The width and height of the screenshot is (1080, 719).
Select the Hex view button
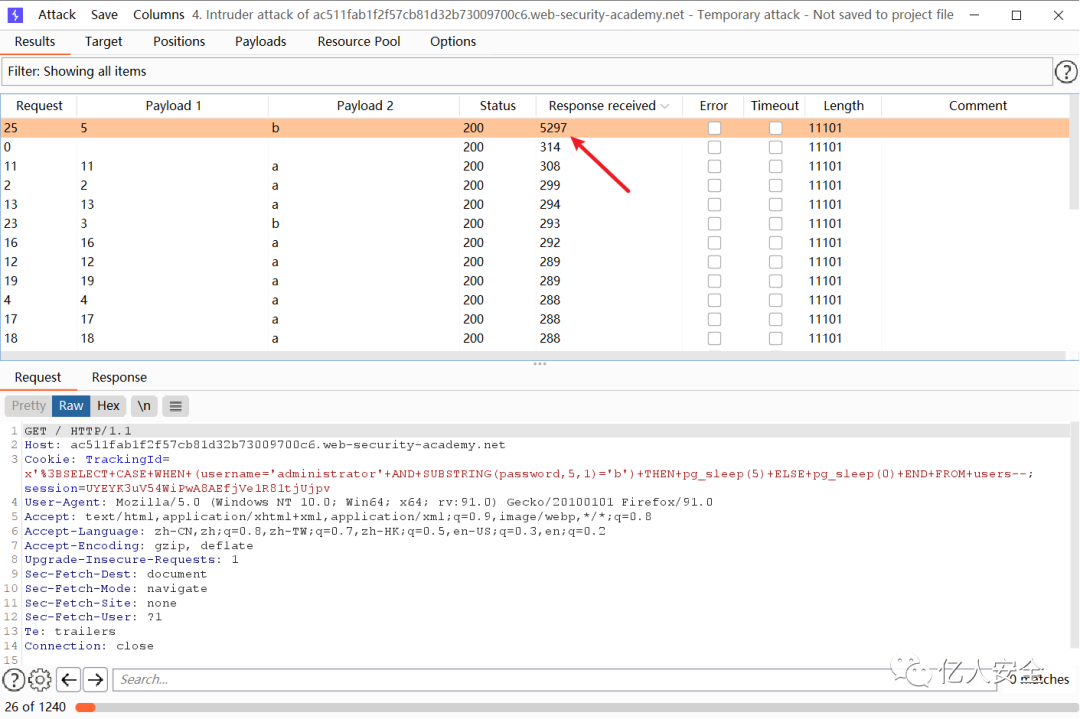click(108, 406)
